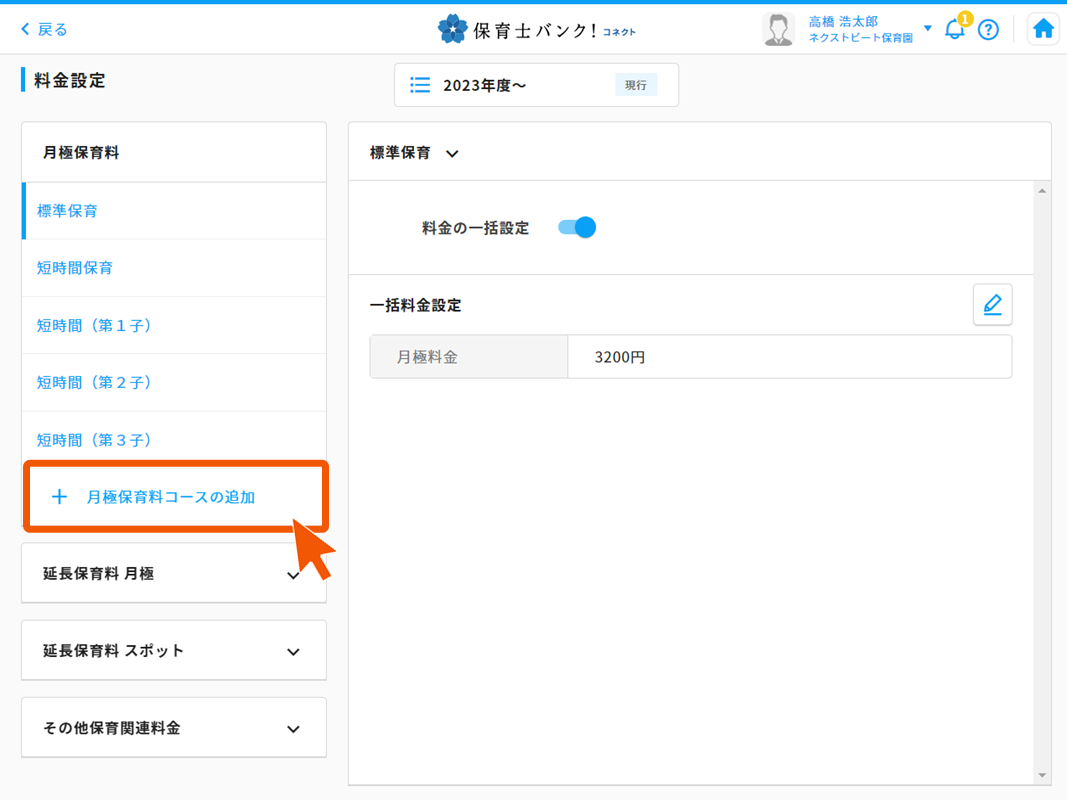
Task: Click the list icon beside 2023年度〜
Action: pos(421,85)
